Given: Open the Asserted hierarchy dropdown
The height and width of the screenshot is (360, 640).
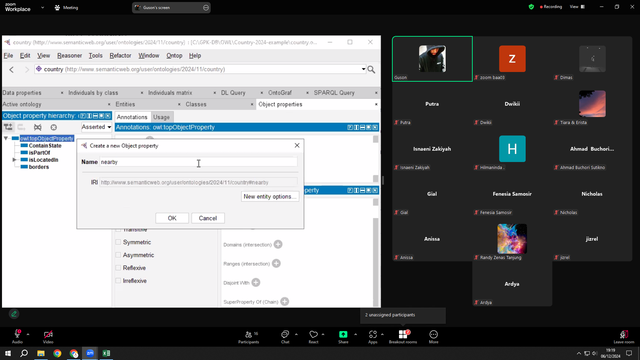Looking at the screenshot, I should coord(96,127).
